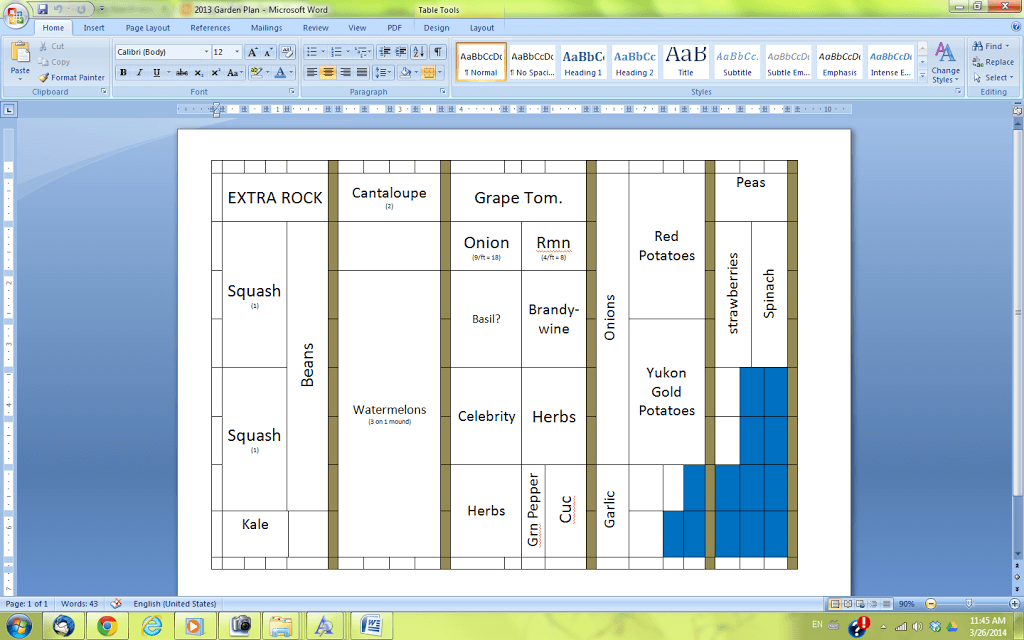Open Internet Explorer from the taskbar
The height and width of the screenshot is (640, 1024).
[x=152, y=626]
